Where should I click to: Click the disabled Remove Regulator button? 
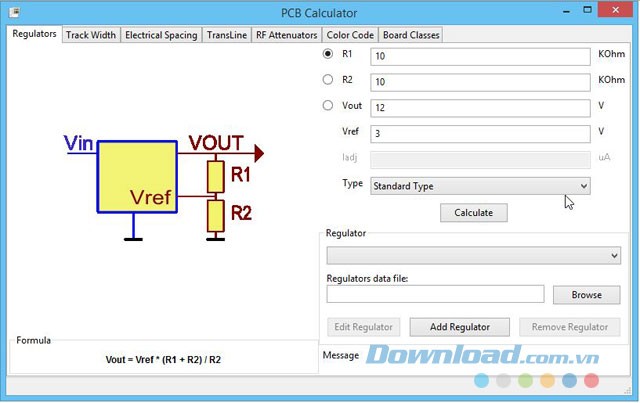pos(570,327)
